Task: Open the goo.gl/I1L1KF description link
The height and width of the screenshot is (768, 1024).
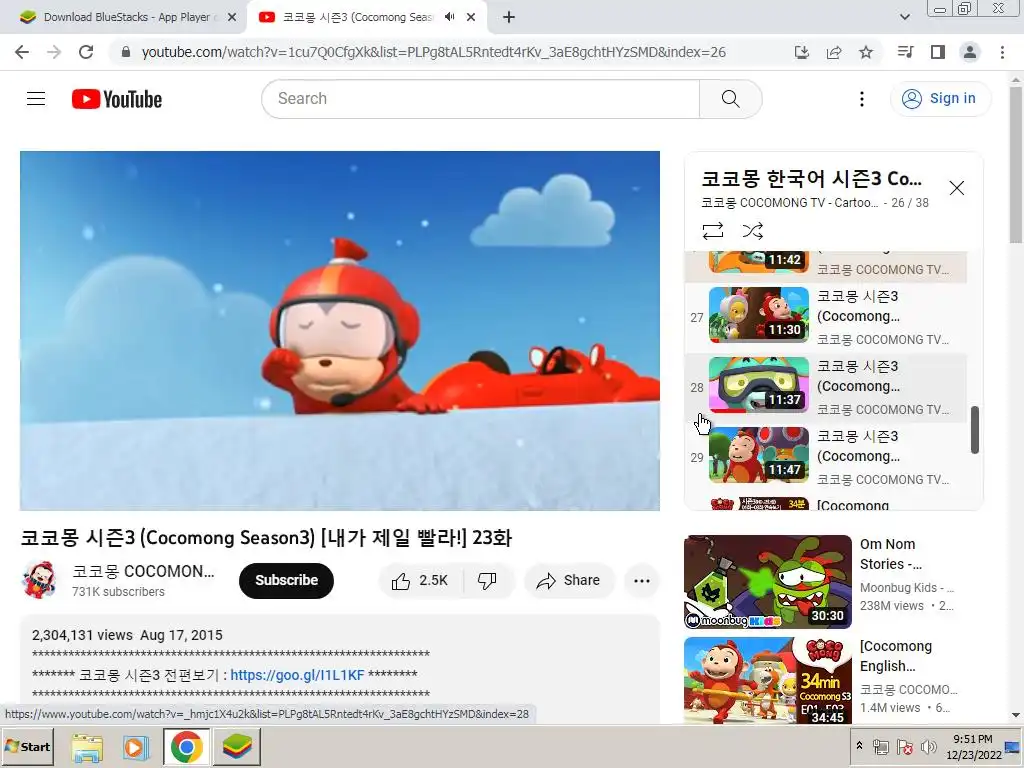Action: pos(297,675)
